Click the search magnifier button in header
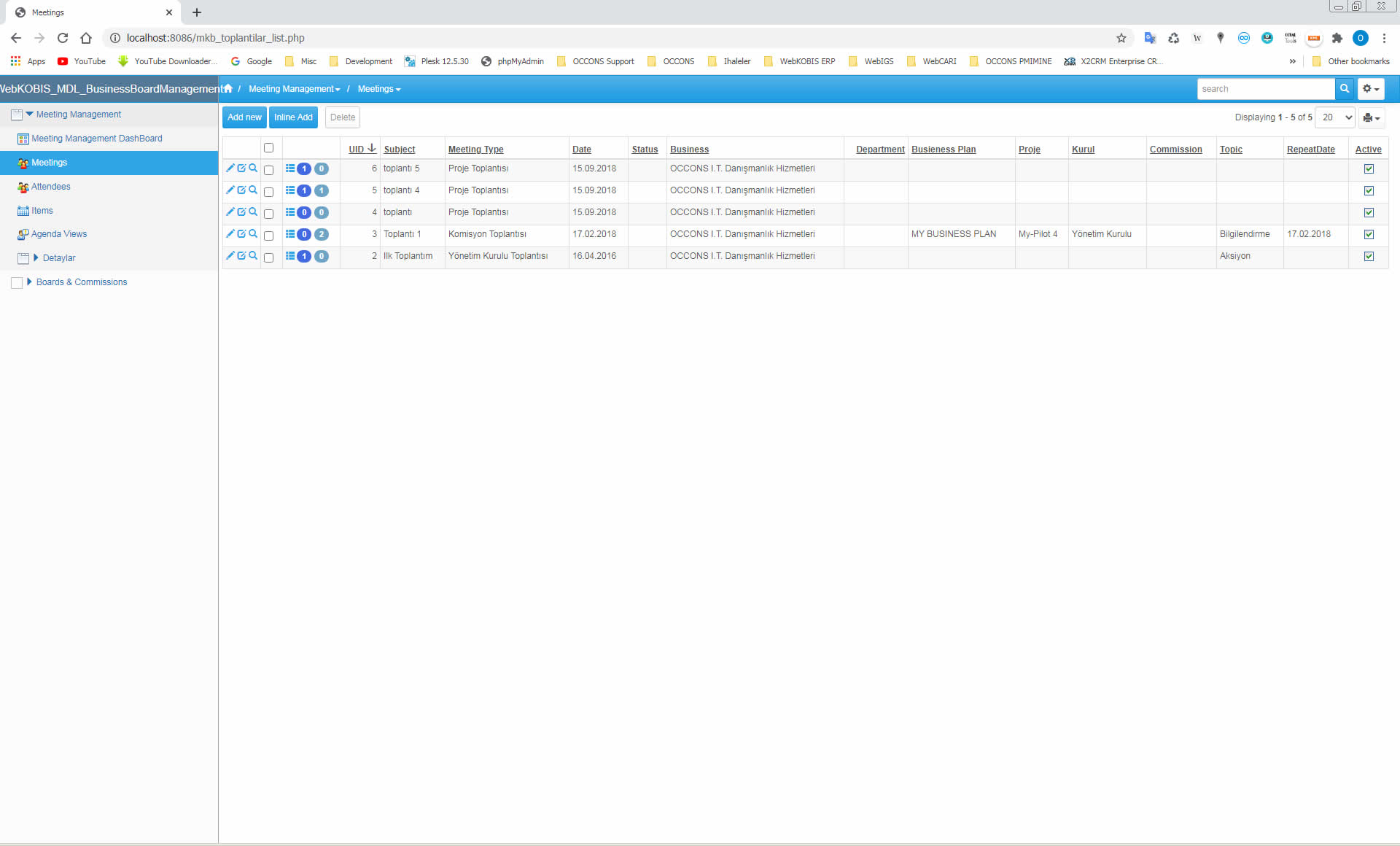This screenshot has width=1400, height=846. tap(1344, 89)
